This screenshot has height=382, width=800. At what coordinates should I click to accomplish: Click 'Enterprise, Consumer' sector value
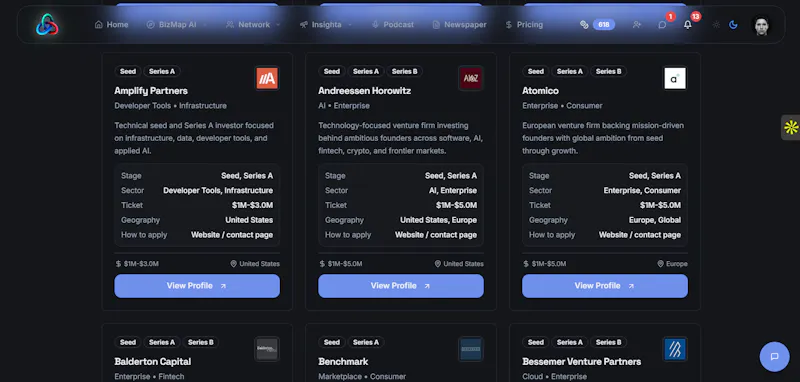642,190
